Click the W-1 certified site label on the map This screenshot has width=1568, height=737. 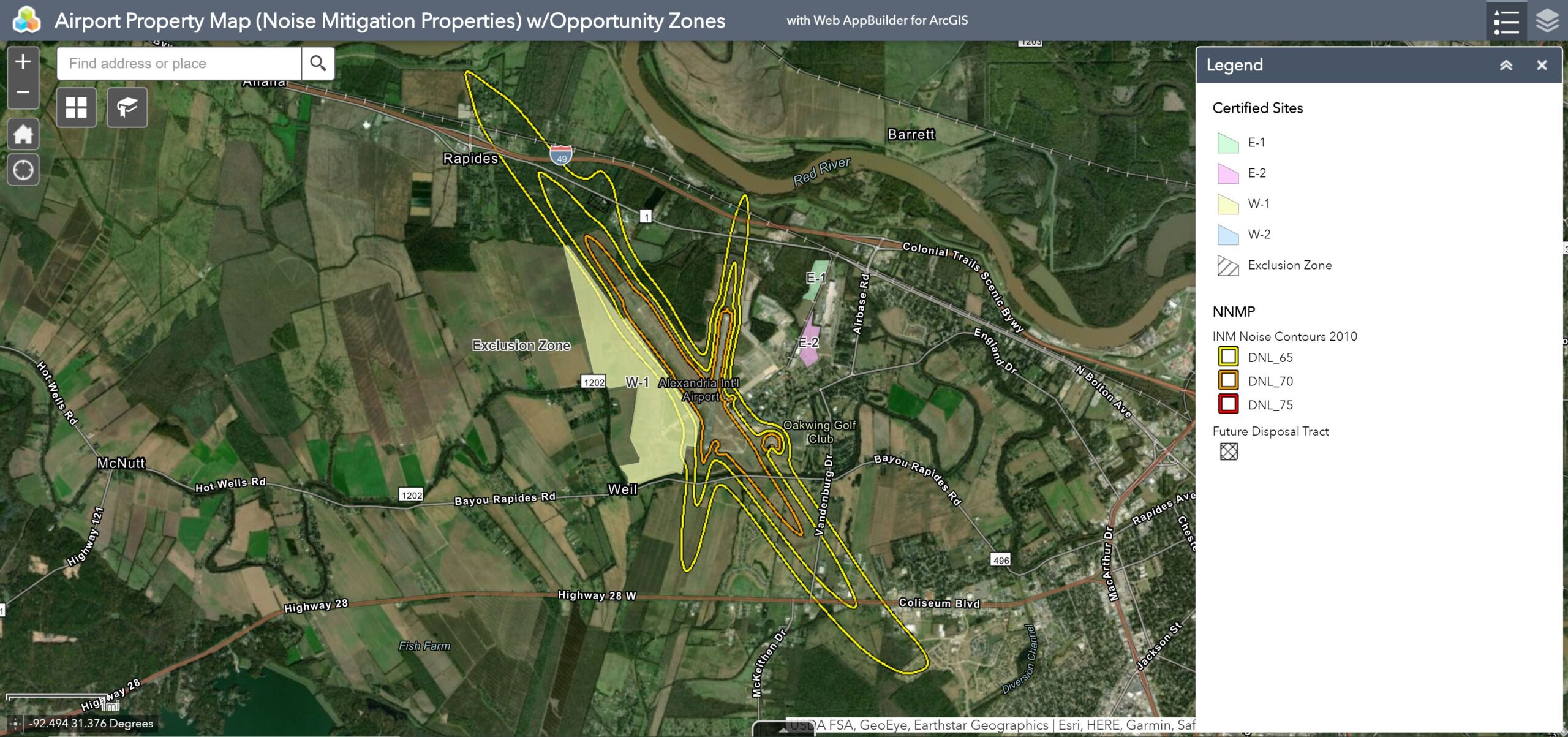637,382
